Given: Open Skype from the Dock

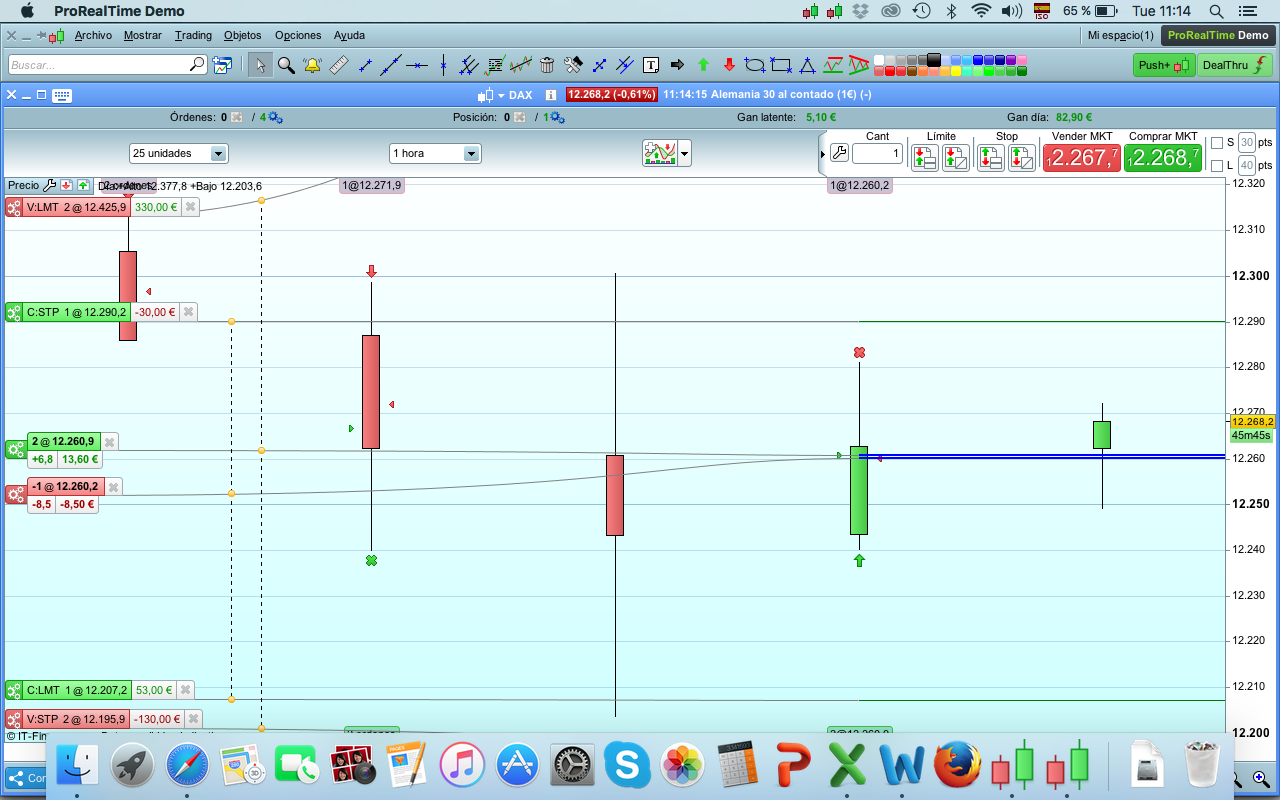Looking at the screenshot, I should coord(627,765).
